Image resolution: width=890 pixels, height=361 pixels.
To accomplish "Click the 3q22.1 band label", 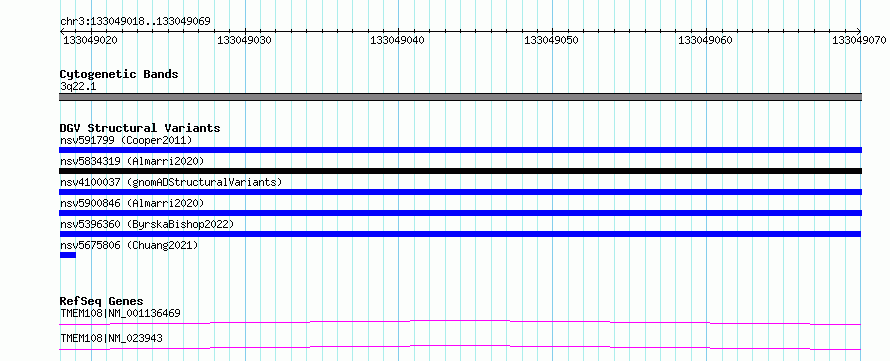I will tap(78, 86).
